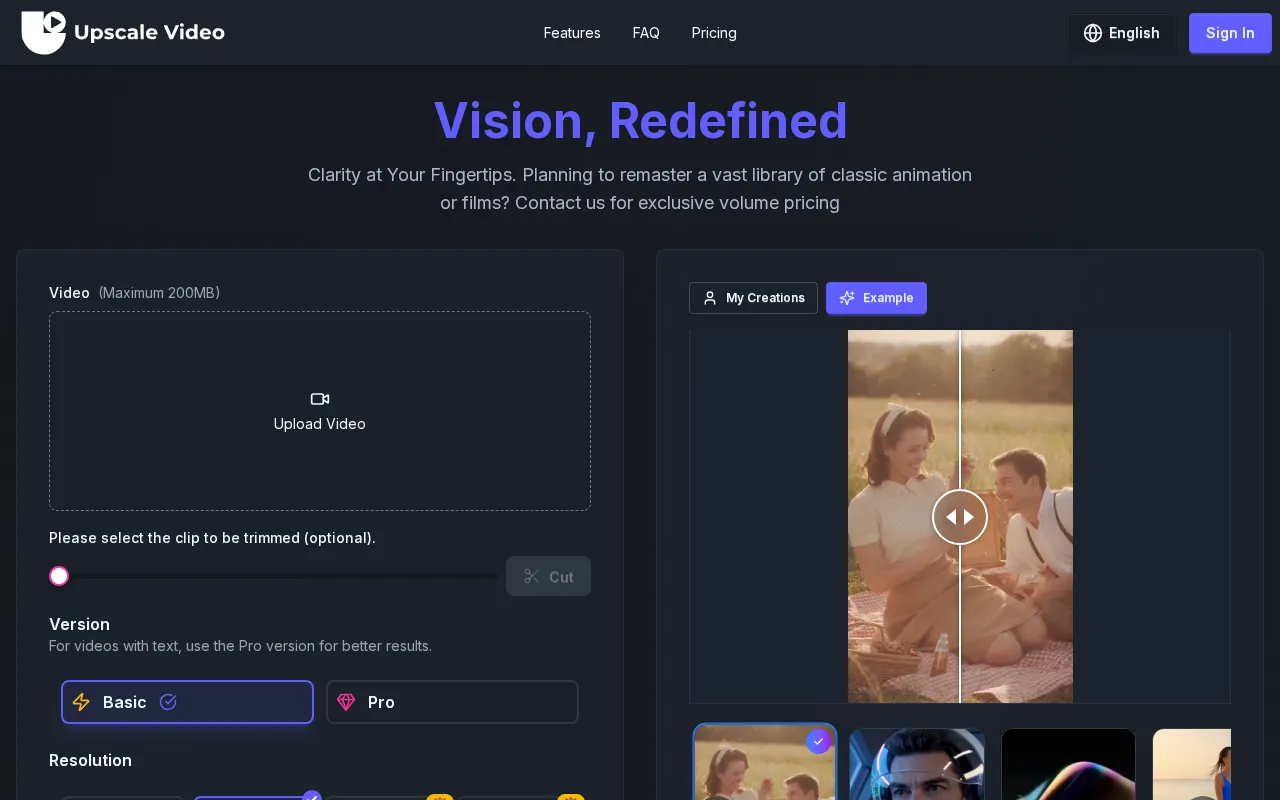Select the colorful abstract example thumbnail
Viewport: 1280px width, 800px height.
click(x=1068, y=764)
